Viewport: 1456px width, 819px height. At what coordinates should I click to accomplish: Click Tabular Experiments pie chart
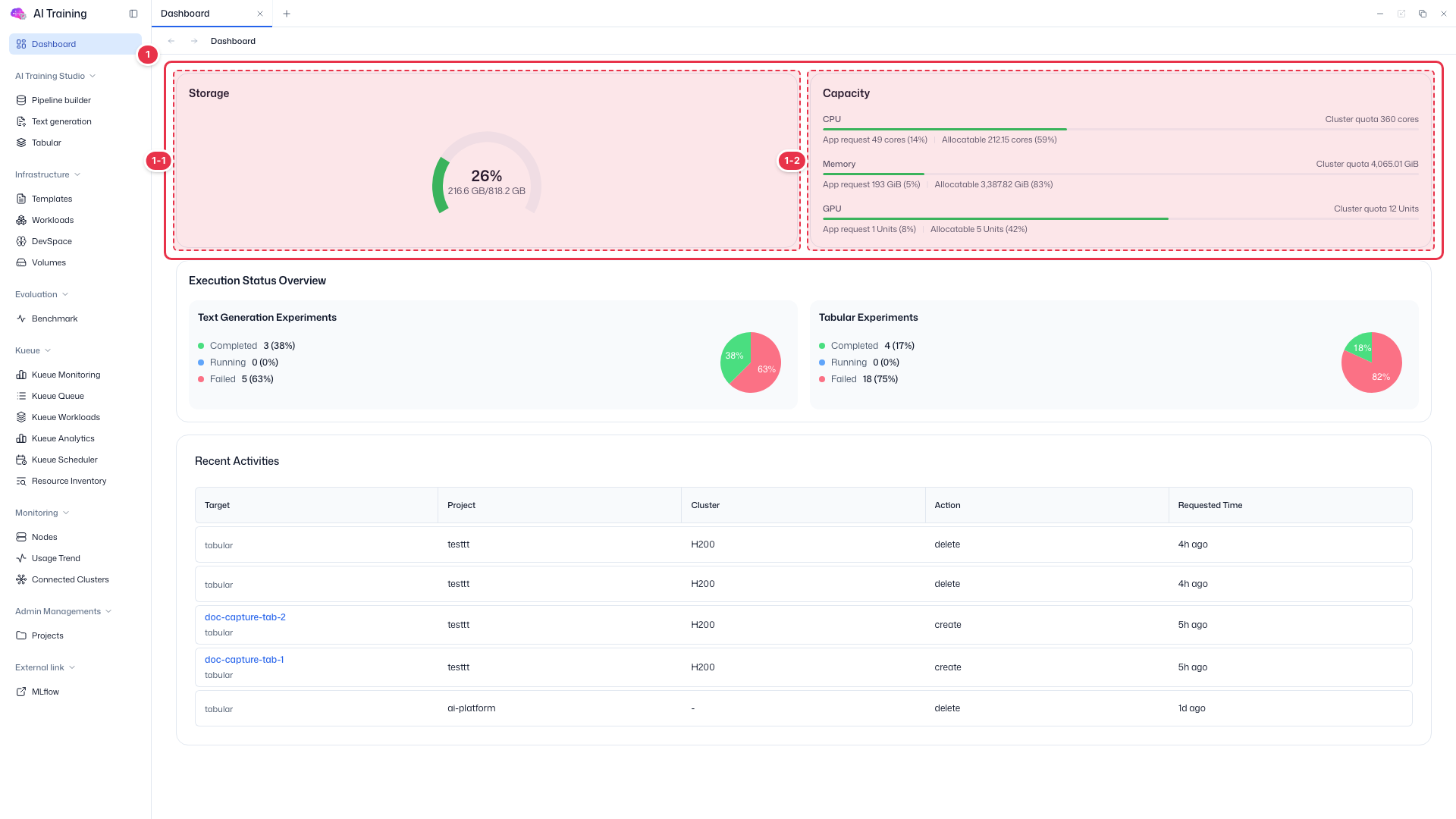click(x=1372, y=362)
